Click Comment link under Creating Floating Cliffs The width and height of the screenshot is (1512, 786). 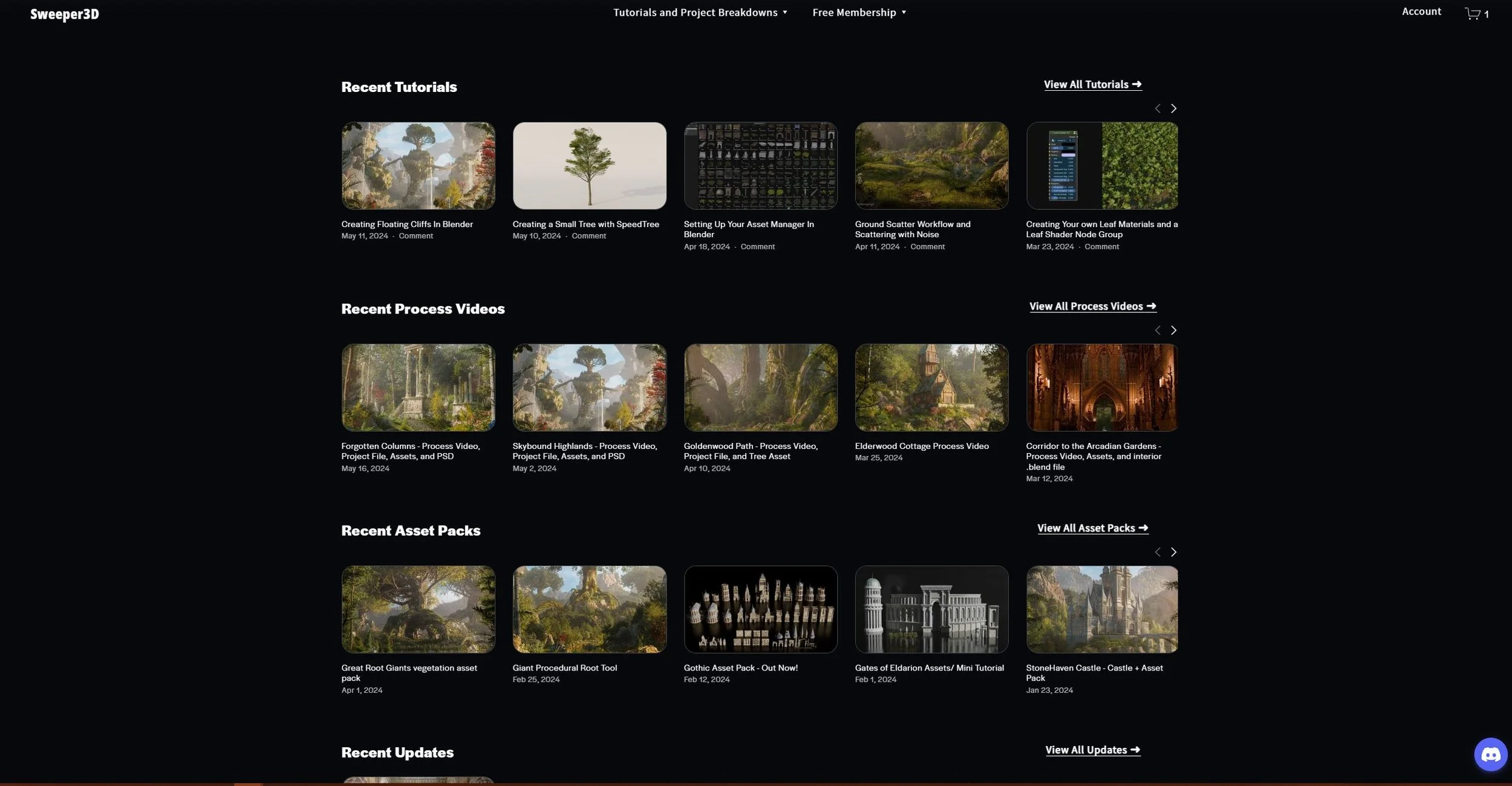[415, 236]
